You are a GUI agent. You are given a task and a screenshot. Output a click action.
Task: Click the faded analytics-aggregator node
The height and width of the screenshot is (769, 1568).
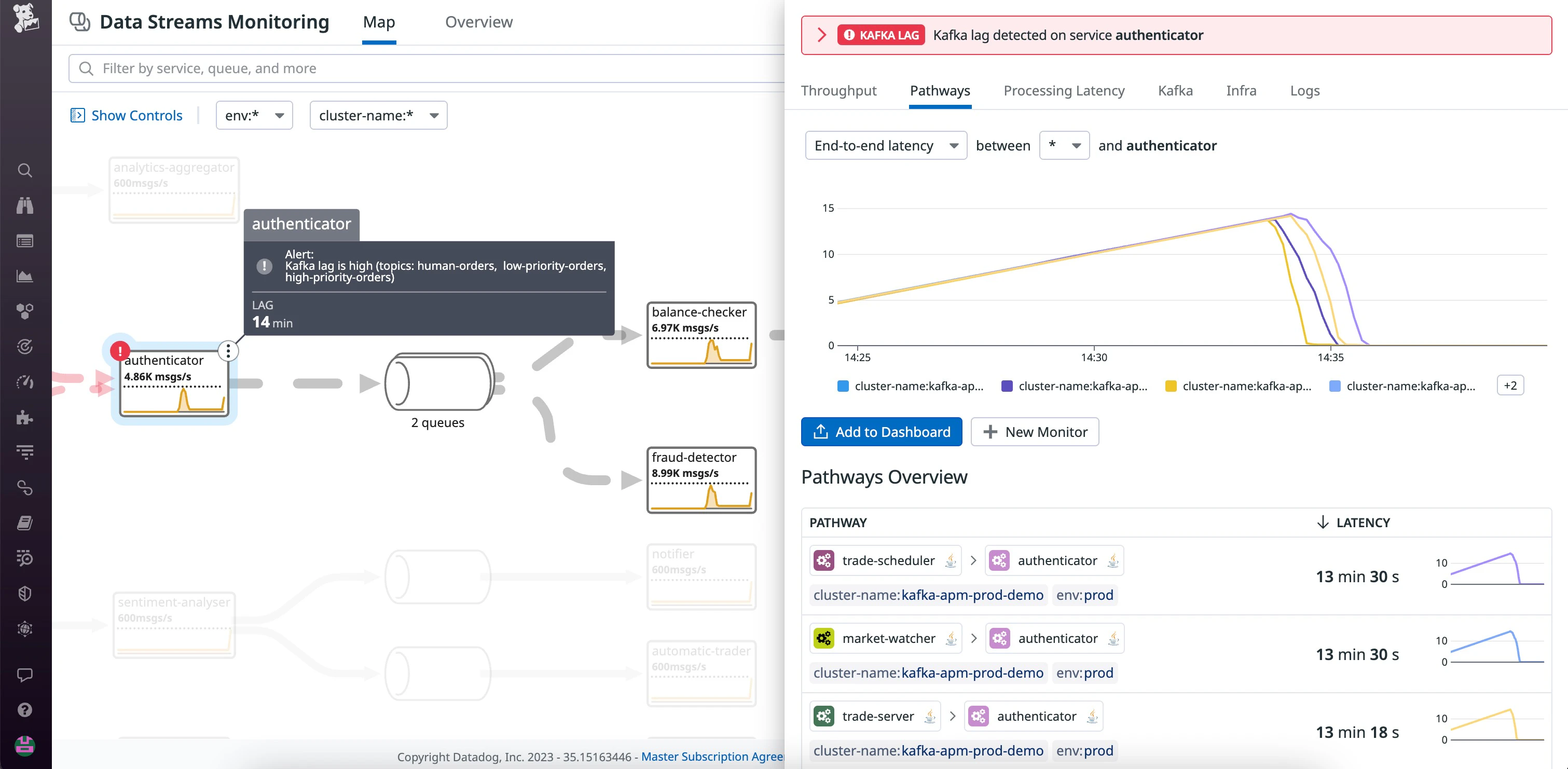[x=174, y=190]
